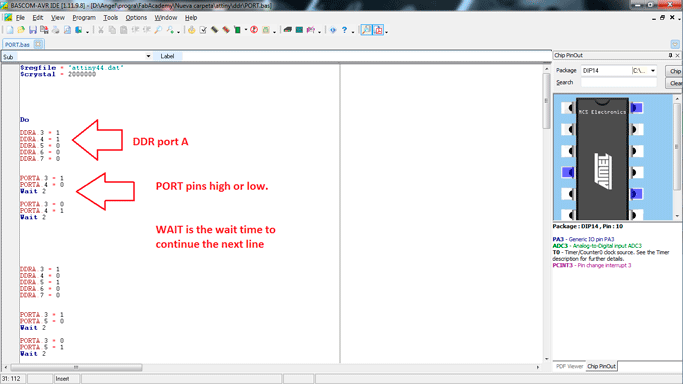The width and height of the screenshot is (683, 384).
Task: Open dropdown arrow after the project icon
Action: pyautogui.click(x=87, y=31)
